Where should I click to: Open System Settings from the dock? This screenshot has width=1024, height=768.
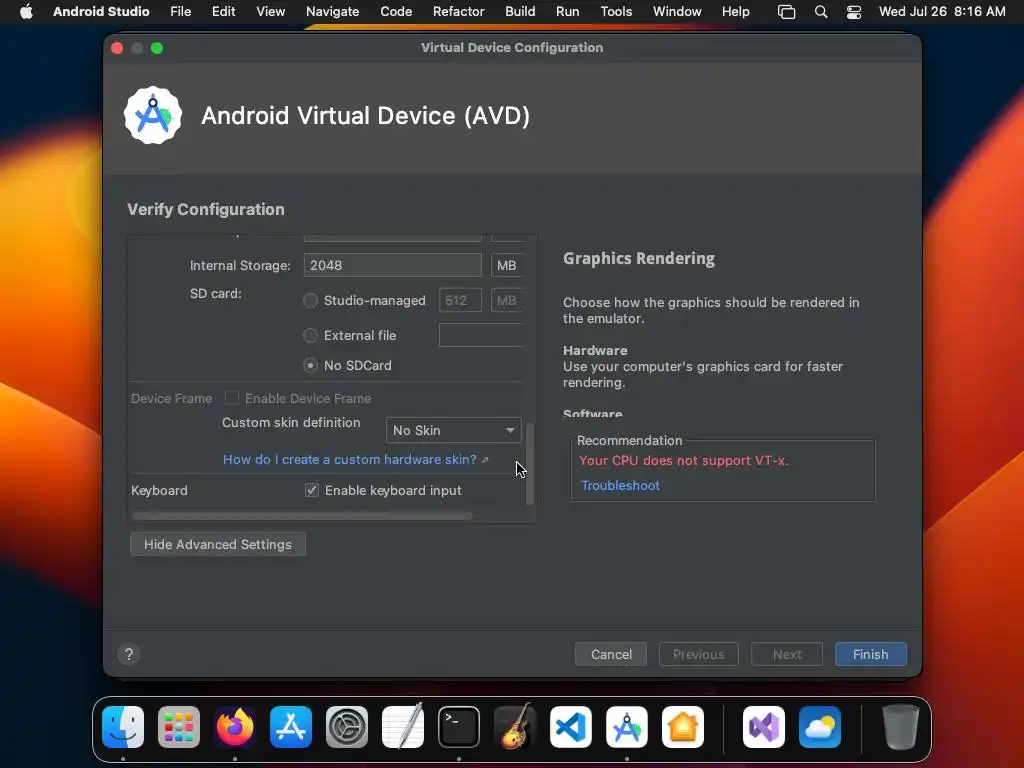(x=347, y=727)
